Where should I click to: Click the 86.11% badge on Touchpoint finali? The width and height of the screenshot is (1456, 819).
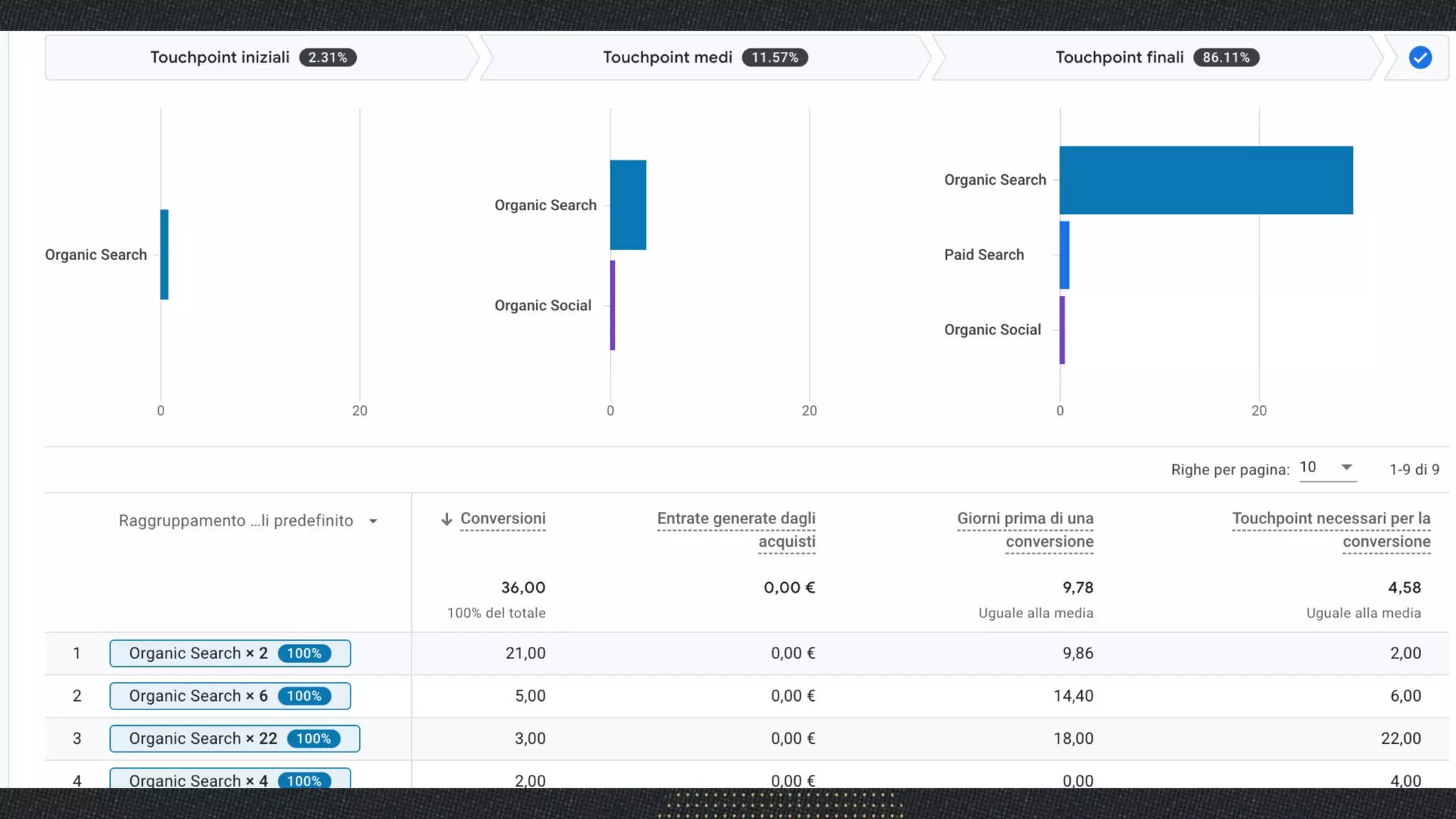(1226, 58)
